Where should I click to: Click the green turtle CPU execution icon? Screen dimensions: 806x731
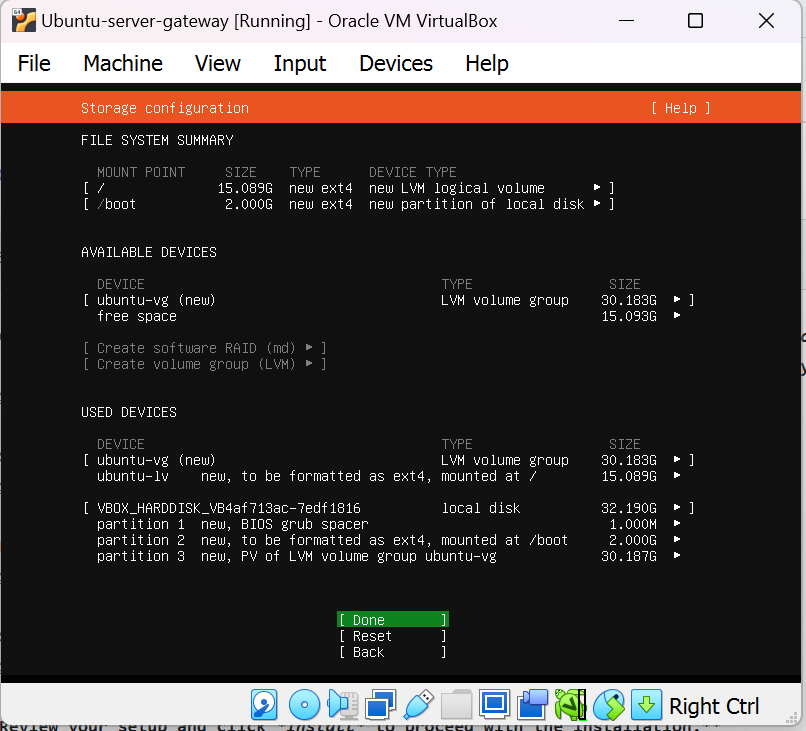point(570,705)
